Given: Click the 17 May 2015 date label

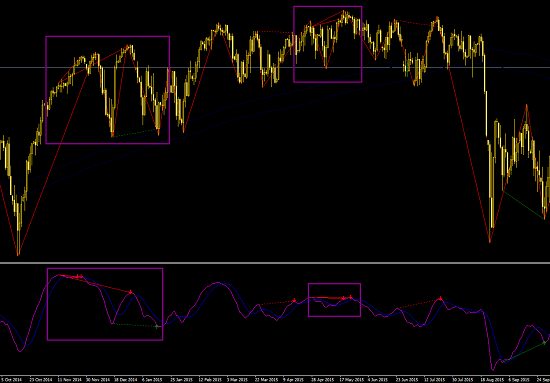Looking at the screenshot, I should pos(349,379).
